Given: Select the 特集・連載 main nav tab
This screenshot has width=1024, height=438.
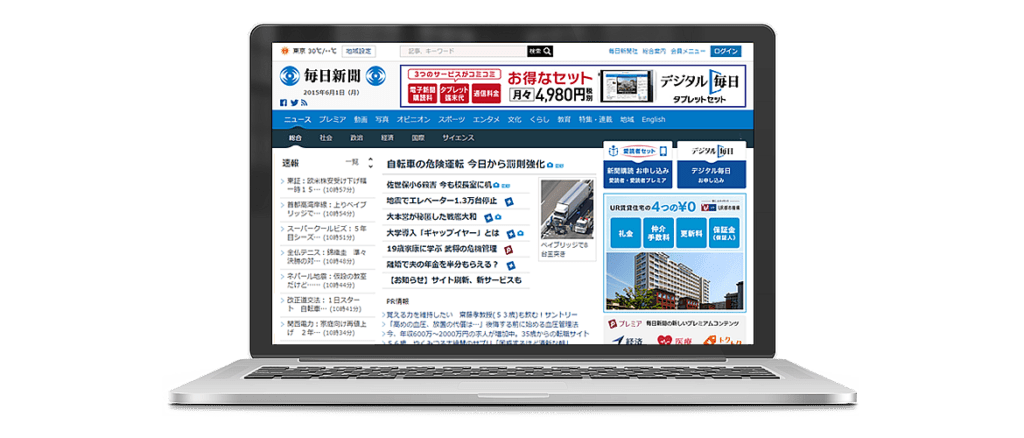Looking at the screenshot, I should (x=595, y=119).
